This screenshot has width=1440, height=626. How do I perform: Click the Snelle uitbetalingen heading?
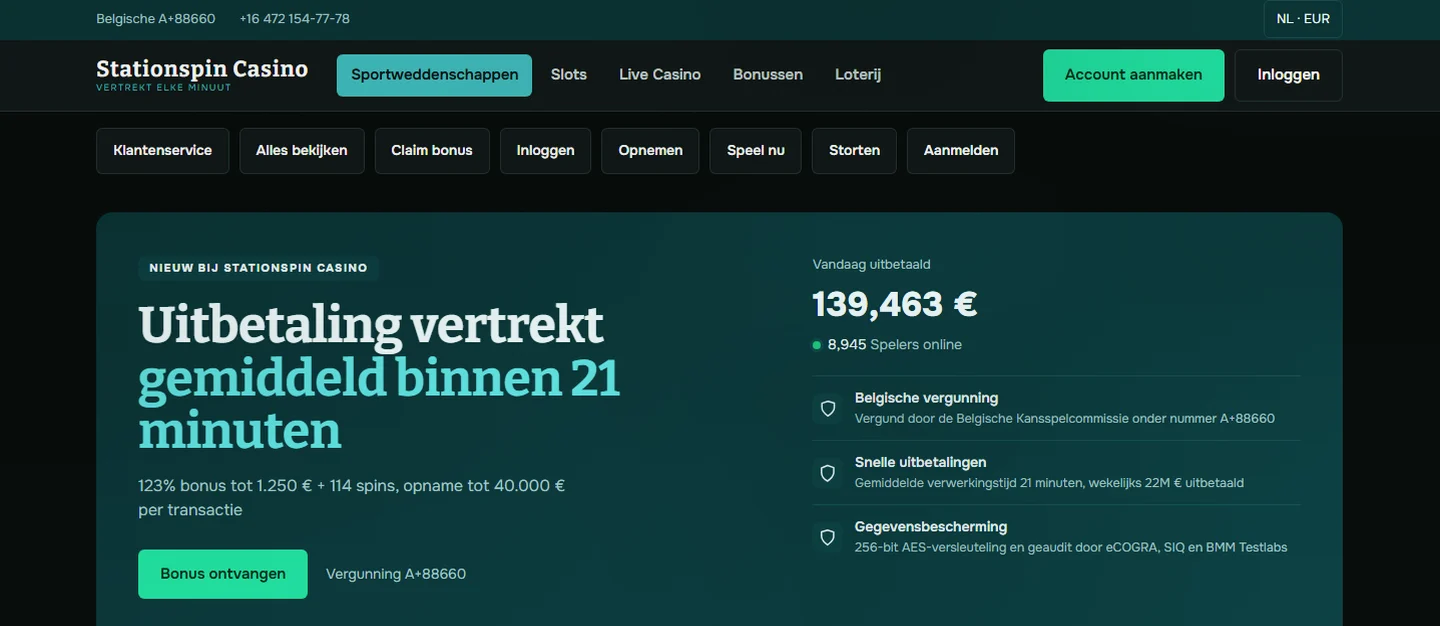(921, 462)
